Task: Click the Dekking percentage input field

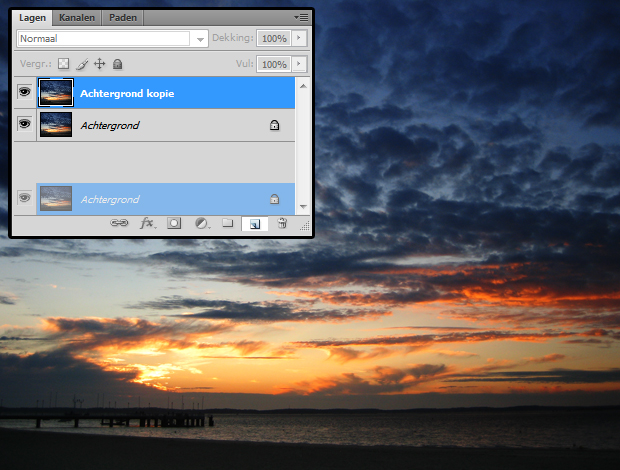Action: [273, 39]
